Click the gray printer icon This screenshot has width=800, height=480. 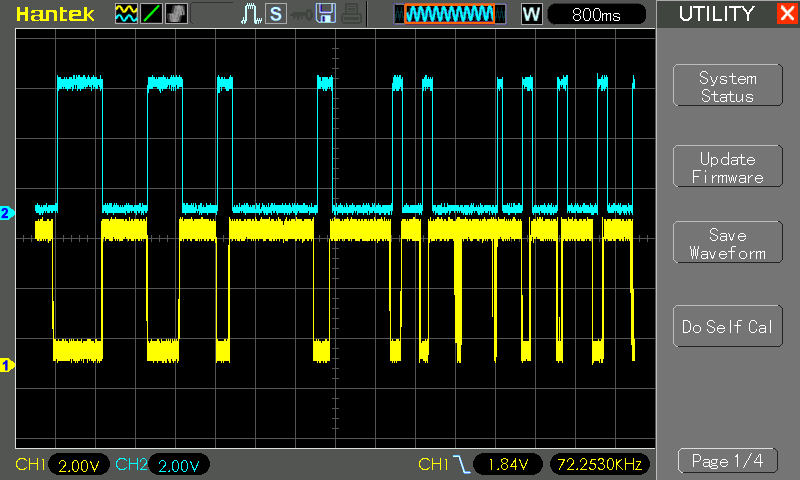tap(351, 14)
